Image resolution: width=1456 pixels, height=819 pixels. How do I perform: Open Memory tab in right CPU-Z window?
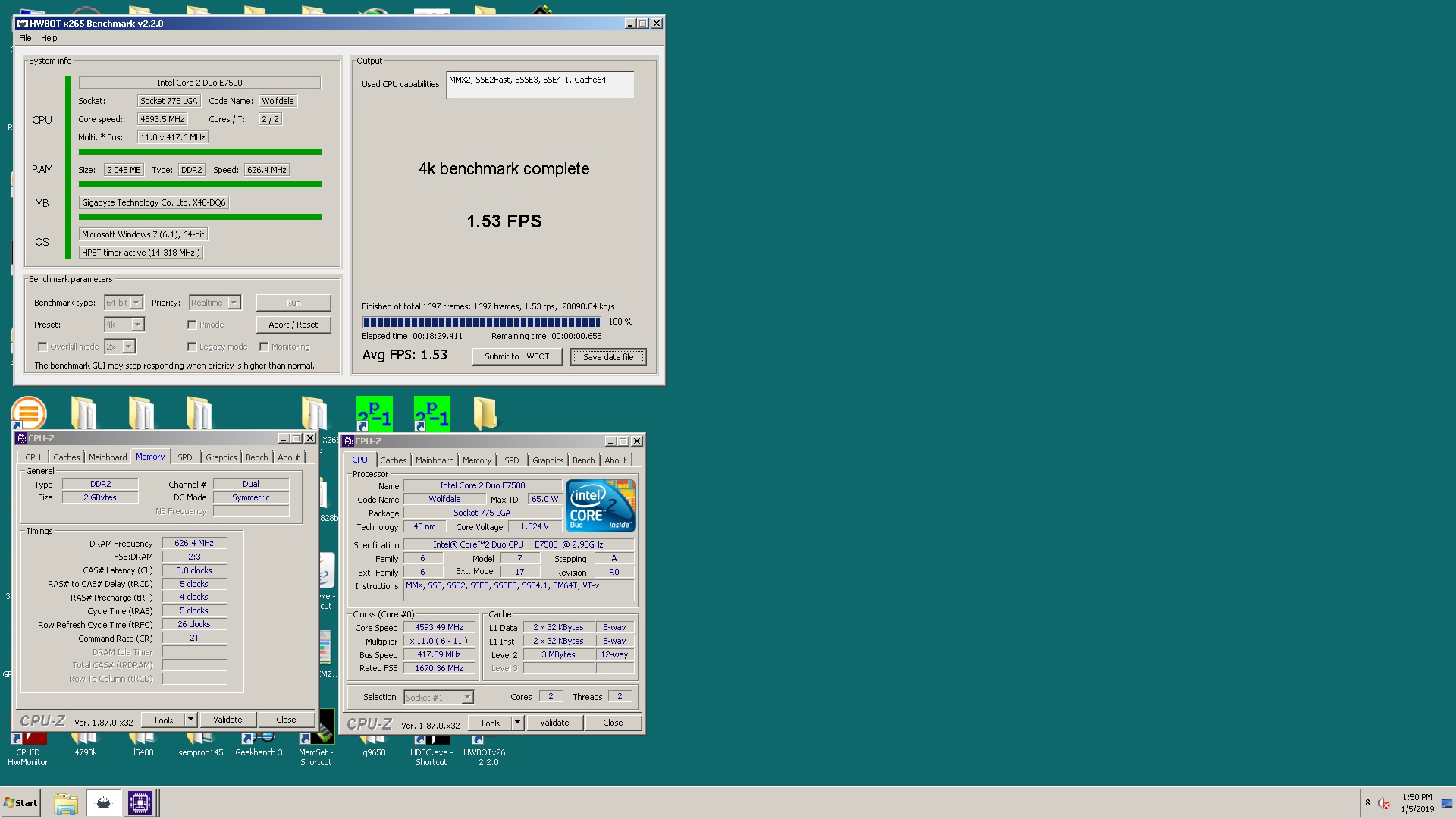pos(477,460)
